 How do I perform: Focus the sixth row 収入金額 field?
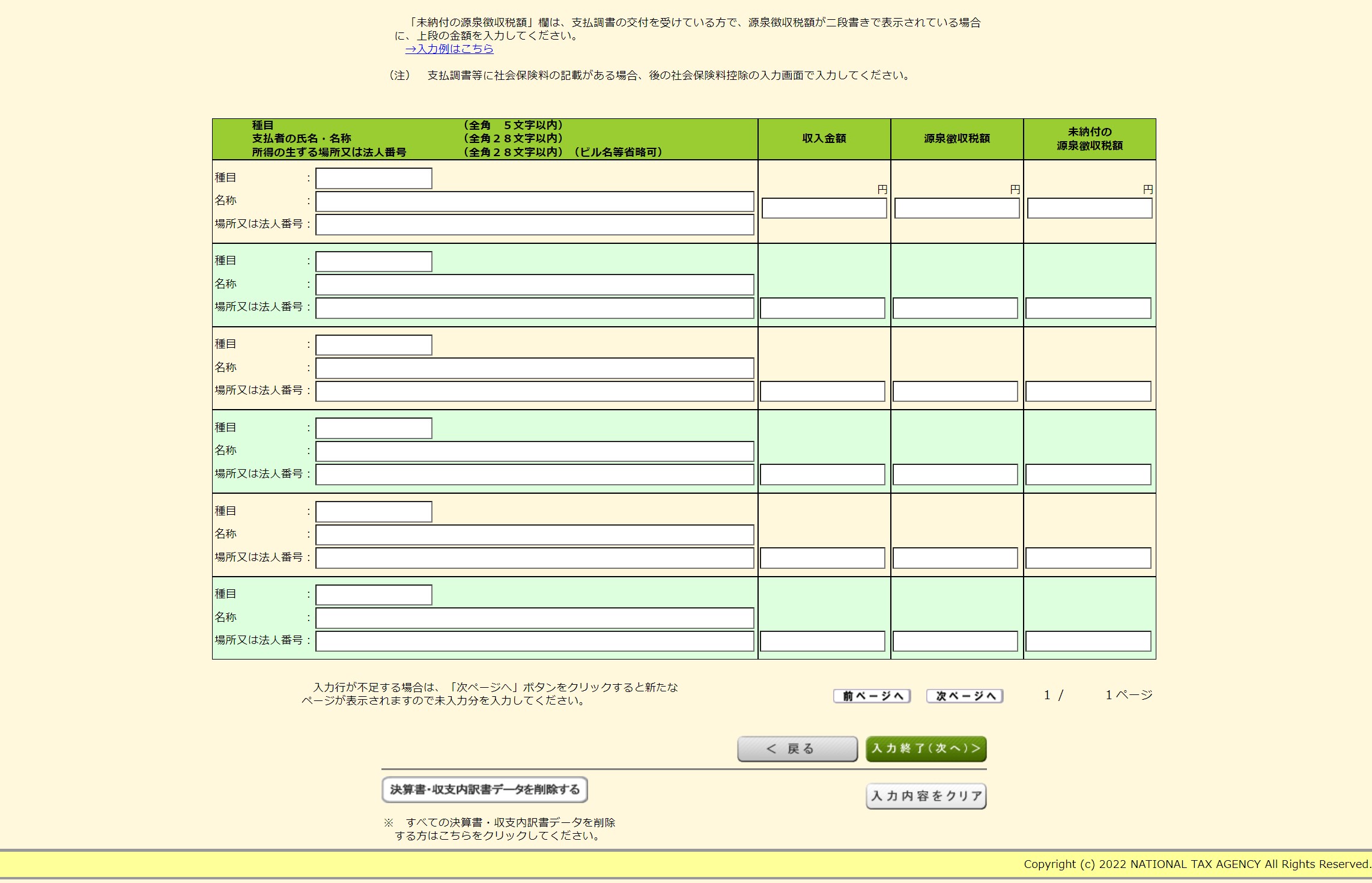(822, 641)
